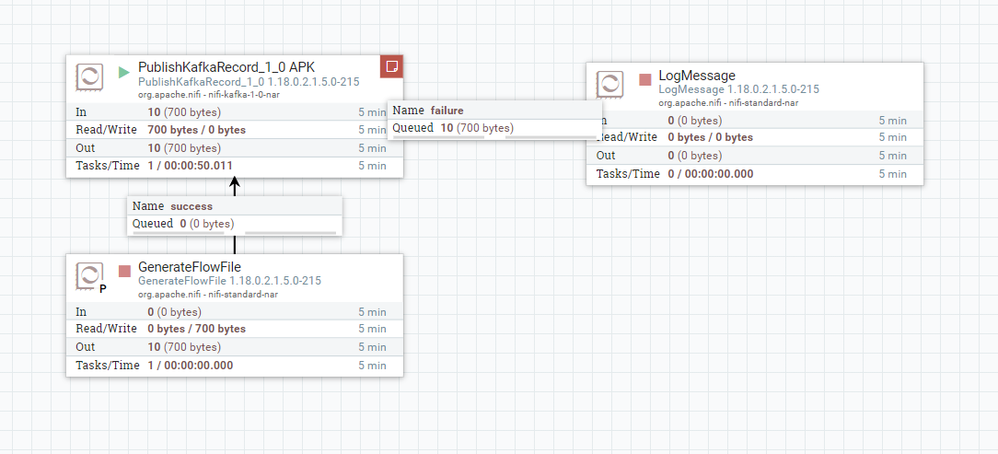The width and height of the screenshot is (998, 454).
Task: Select the LogMessage processor title
Action: pyautogui.click(x=697, y=76)
